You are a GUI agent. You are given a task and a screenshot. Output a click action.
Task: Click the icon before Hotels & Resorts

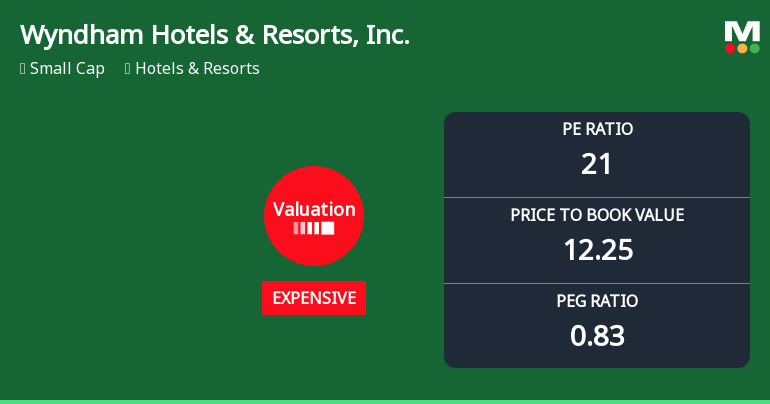click(128, 69)
